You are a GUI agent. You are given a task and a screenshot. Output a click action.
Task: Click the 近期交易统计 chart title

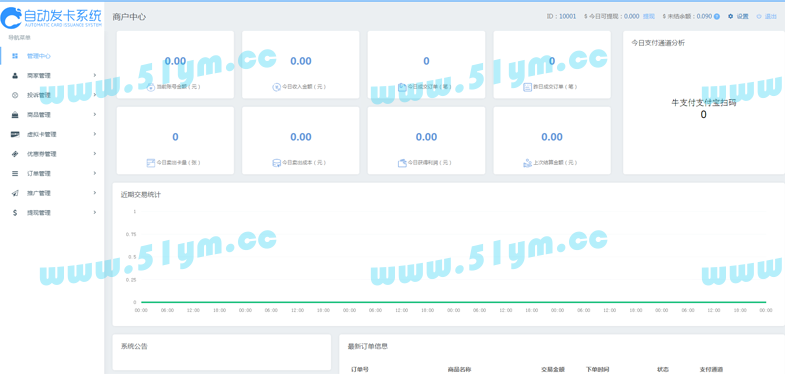pyautogui.click(x=141, y=194)
